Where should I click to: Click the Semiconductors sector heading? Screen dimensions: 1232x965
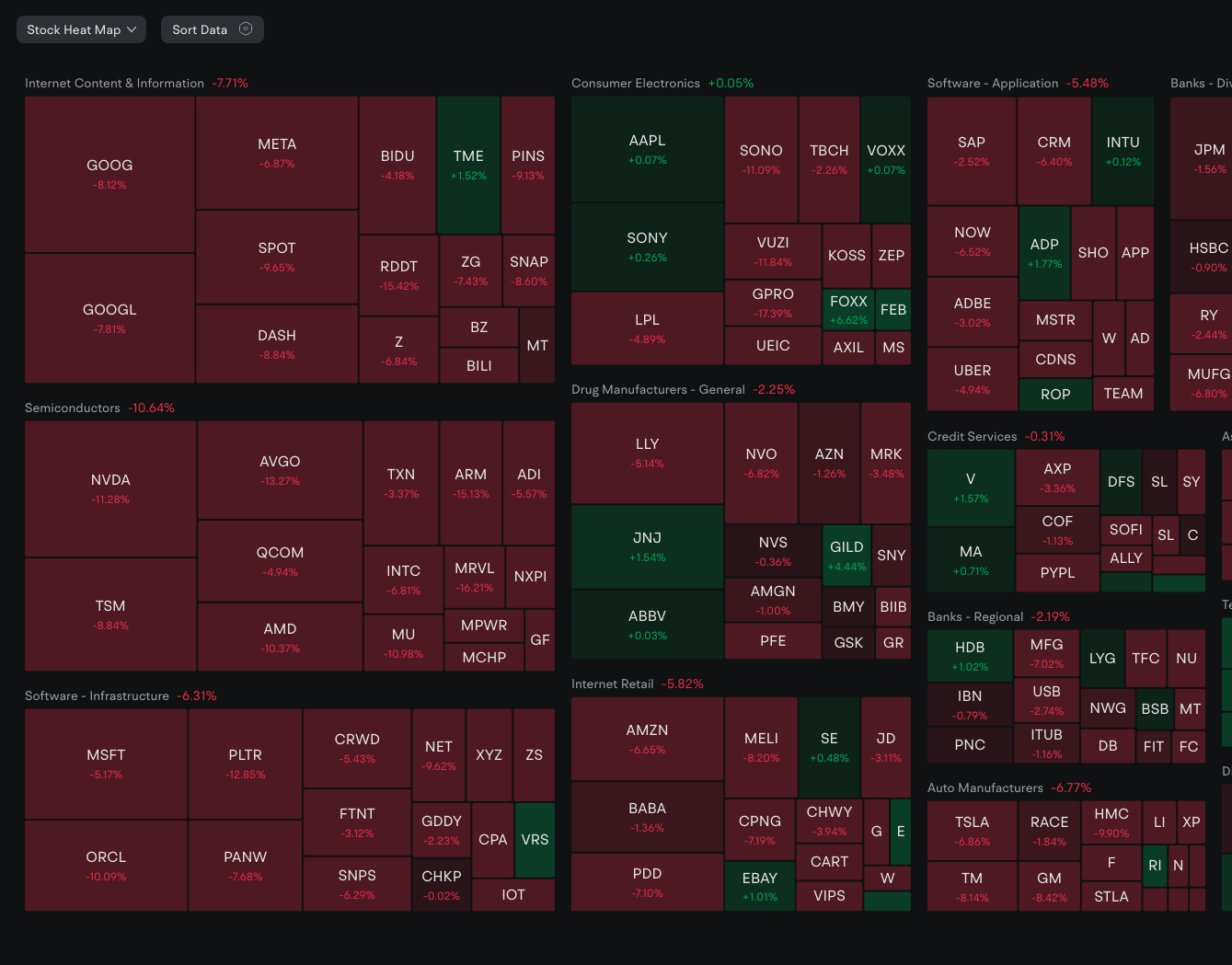[x=73, y=408]
